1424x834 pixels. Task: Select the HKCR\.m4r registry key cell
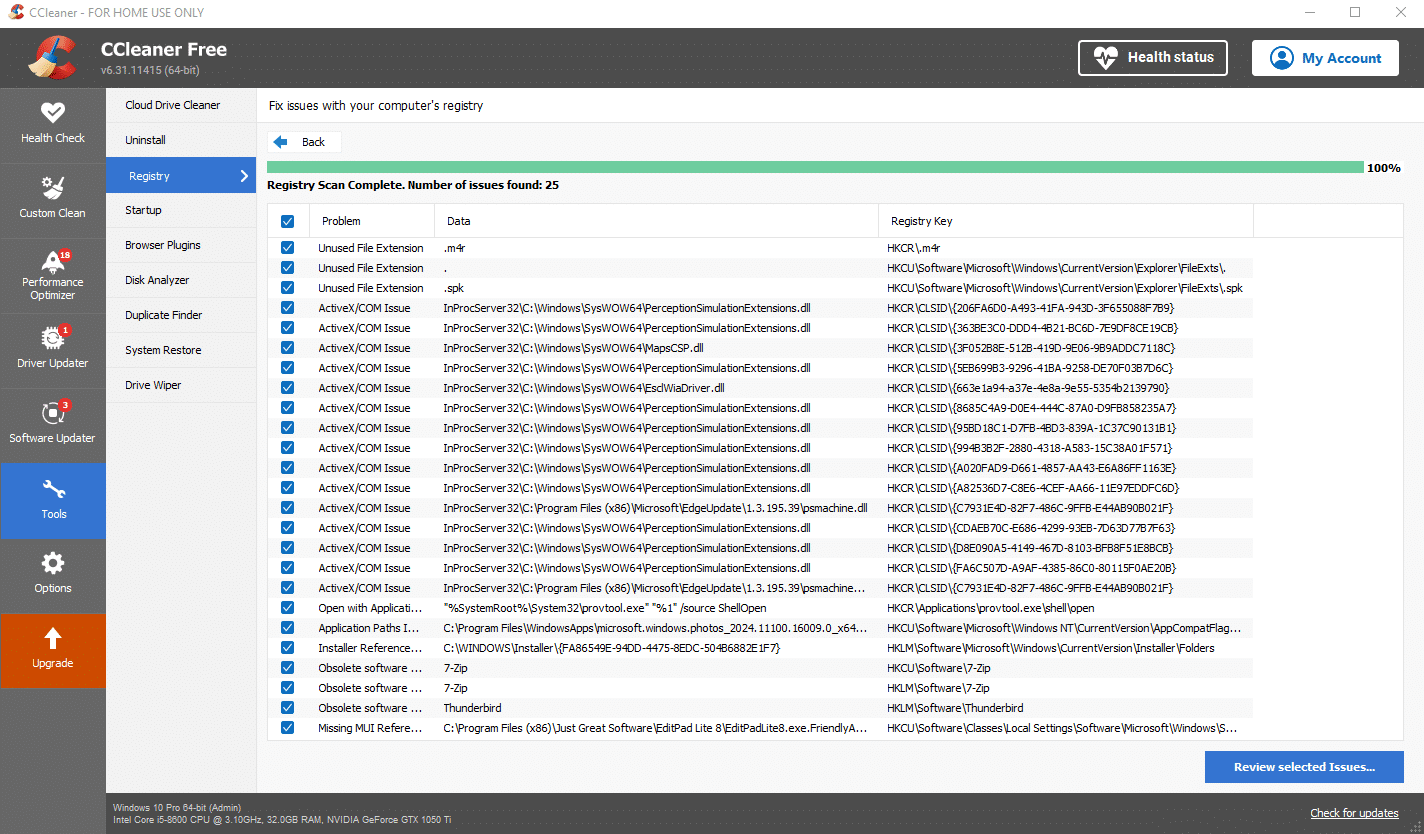[913, 248]
